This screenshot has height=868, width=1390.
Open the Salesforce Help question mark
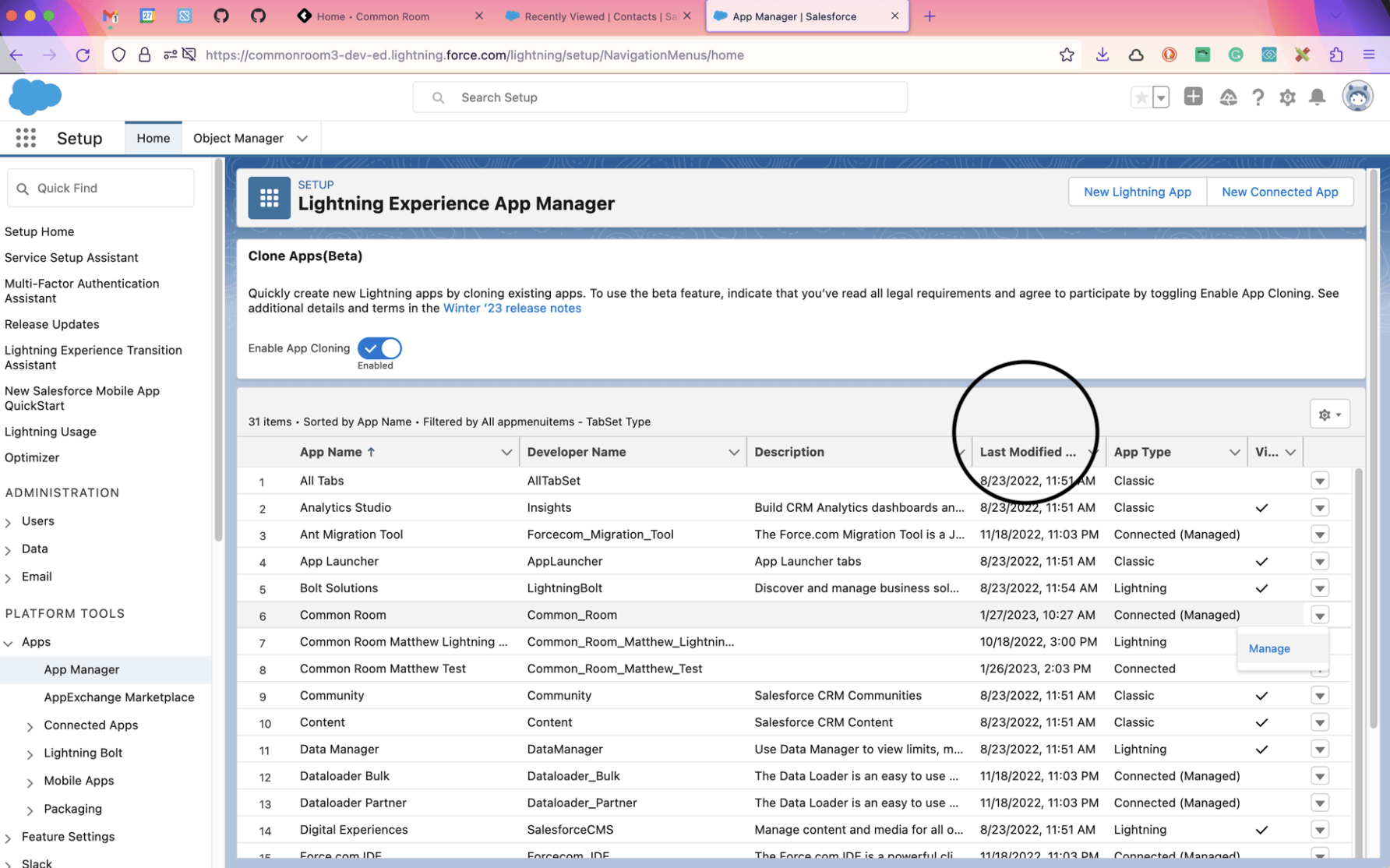tap(1258, 97)
